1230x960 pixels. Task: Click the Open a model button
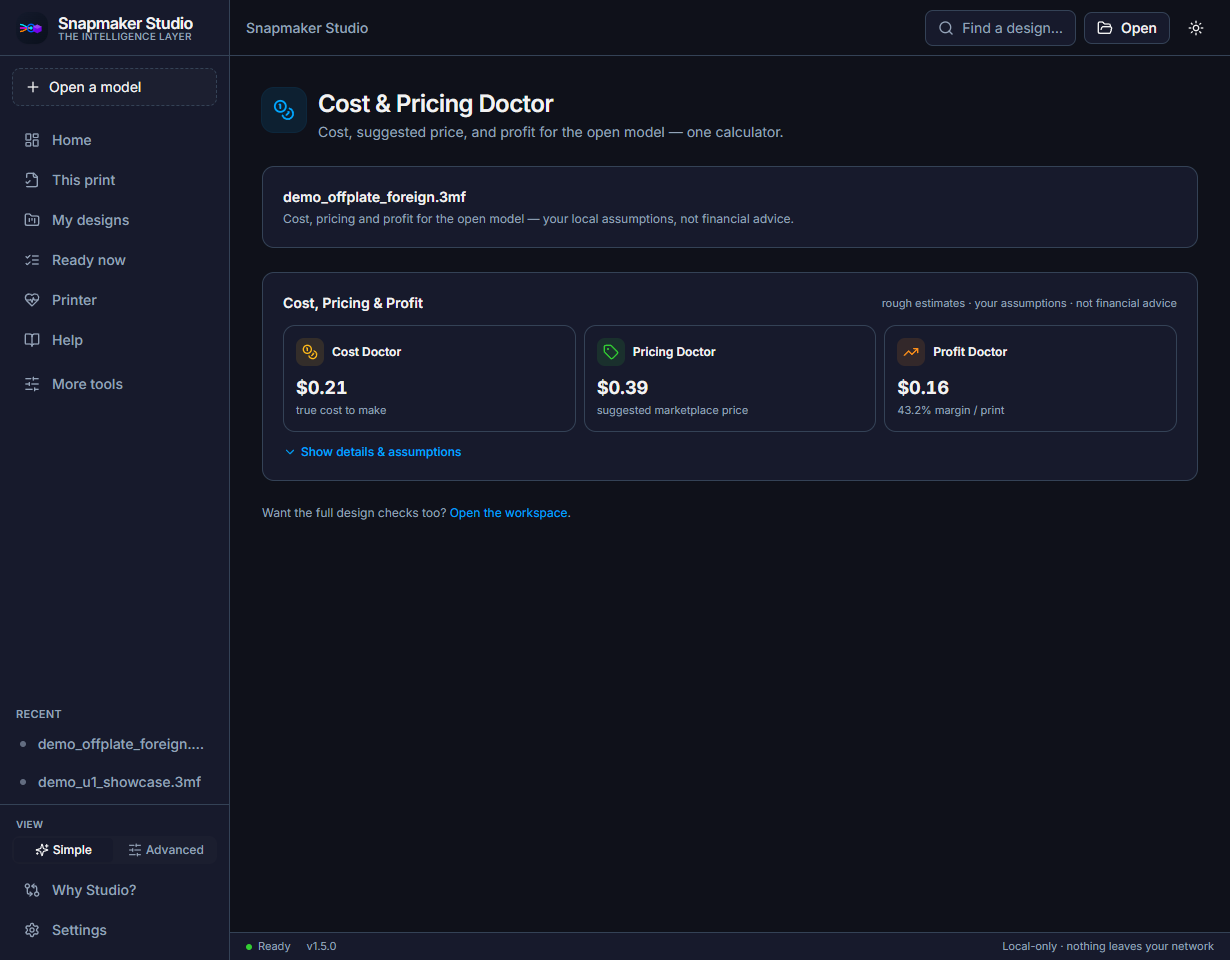(x=114, y=87)
